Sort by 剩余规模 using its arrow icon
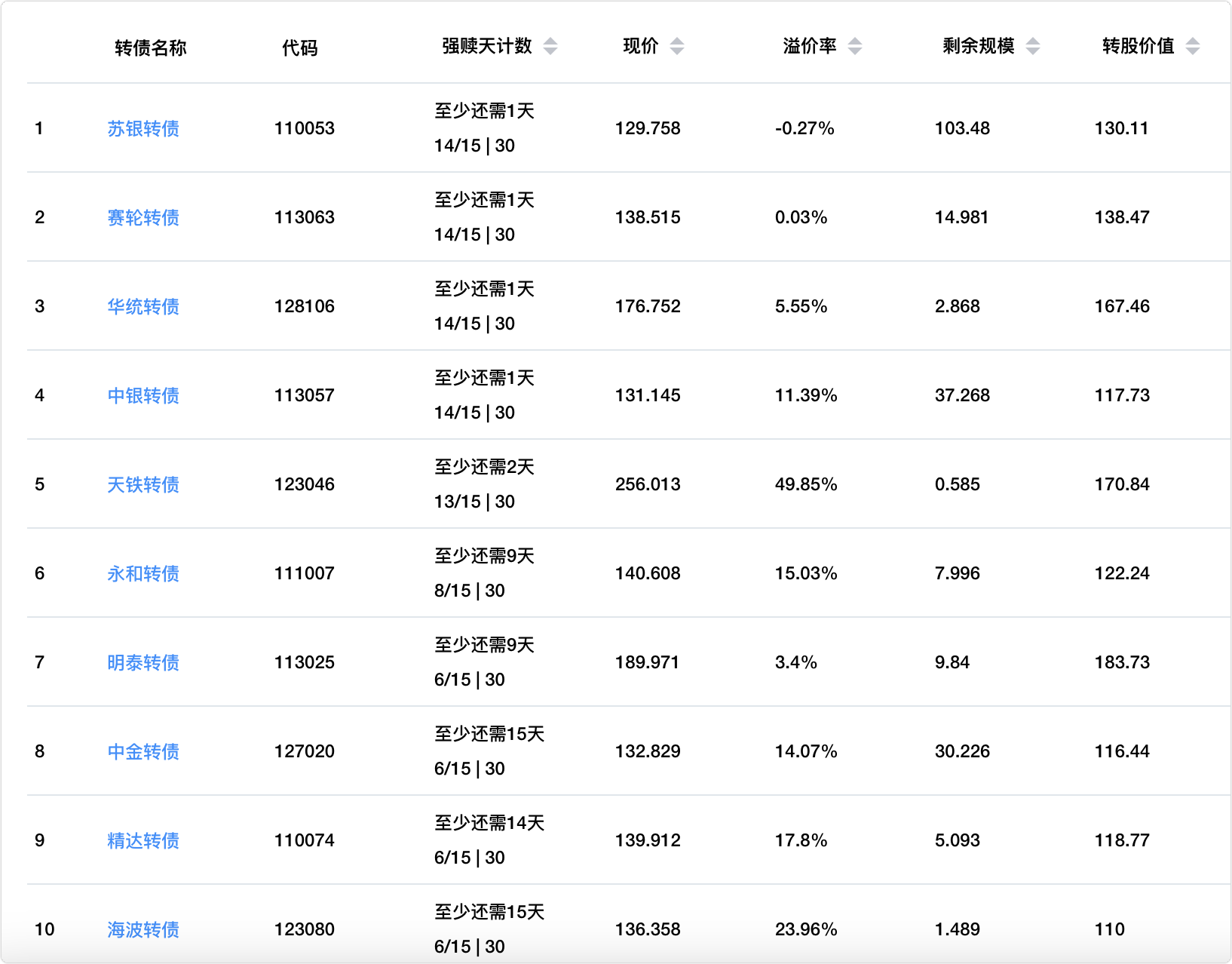Screen dimensions: 1232x964 point(1033,47)
